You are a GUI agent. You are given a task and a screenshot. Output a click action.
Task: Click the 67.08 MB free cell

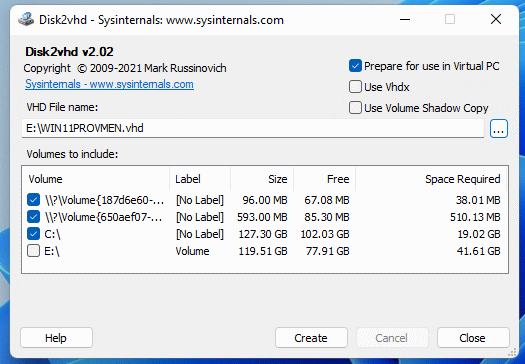click(x=327, y=200)
